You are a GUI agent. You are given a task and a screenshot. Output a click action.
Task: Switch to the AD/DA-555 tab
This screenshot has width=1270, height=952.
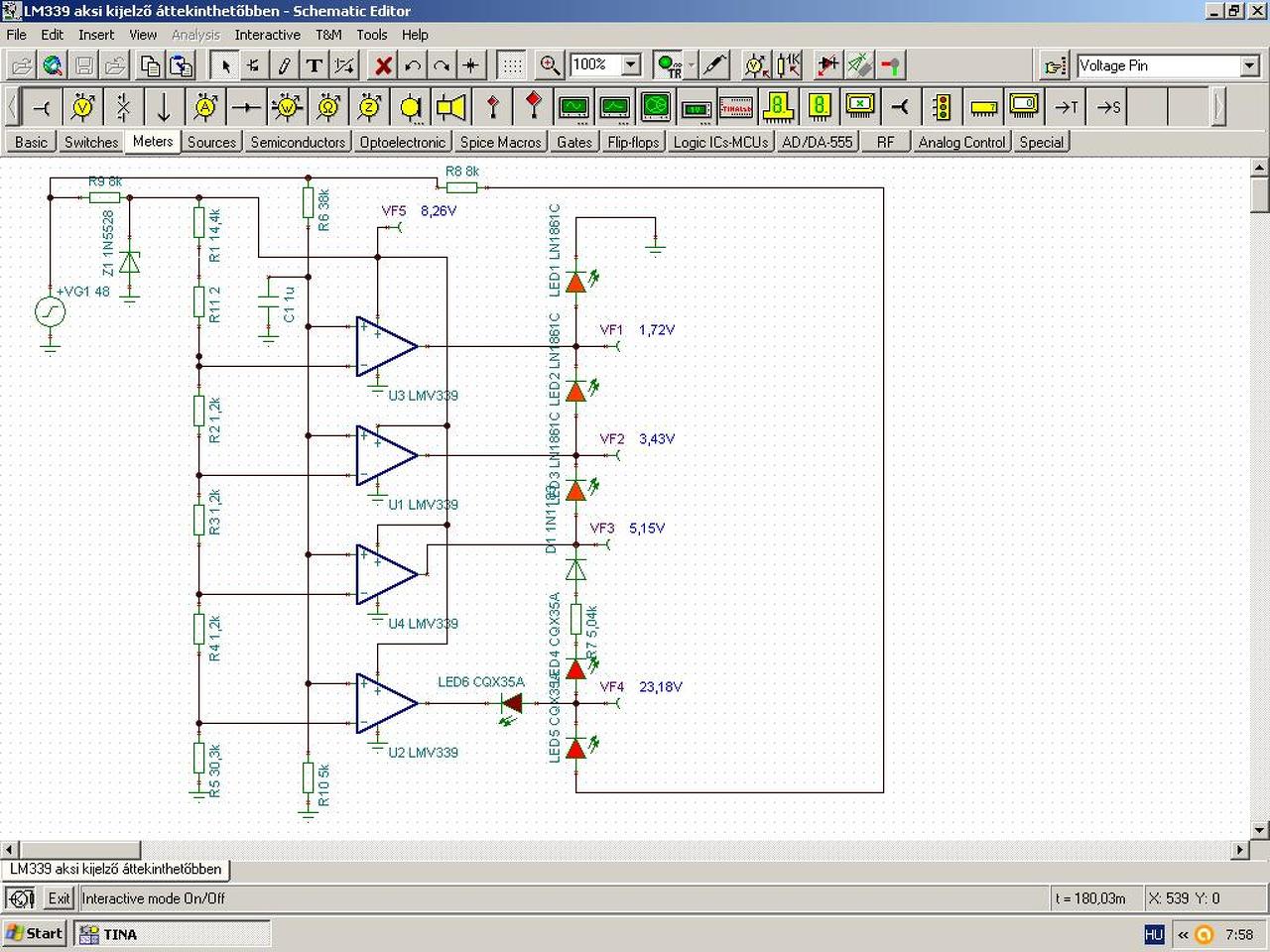[x=818, y=142]
